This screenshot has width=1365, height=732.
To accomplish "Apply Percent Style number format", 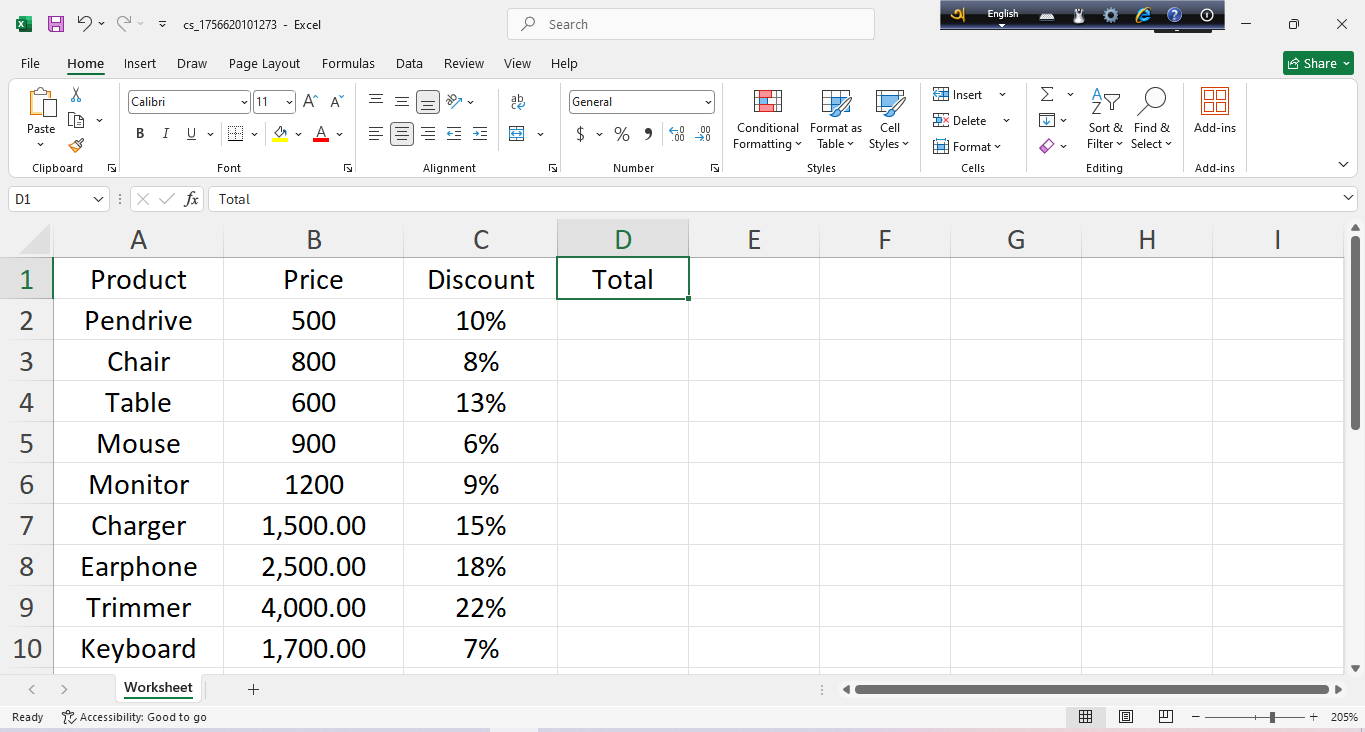I will (622, 134).
